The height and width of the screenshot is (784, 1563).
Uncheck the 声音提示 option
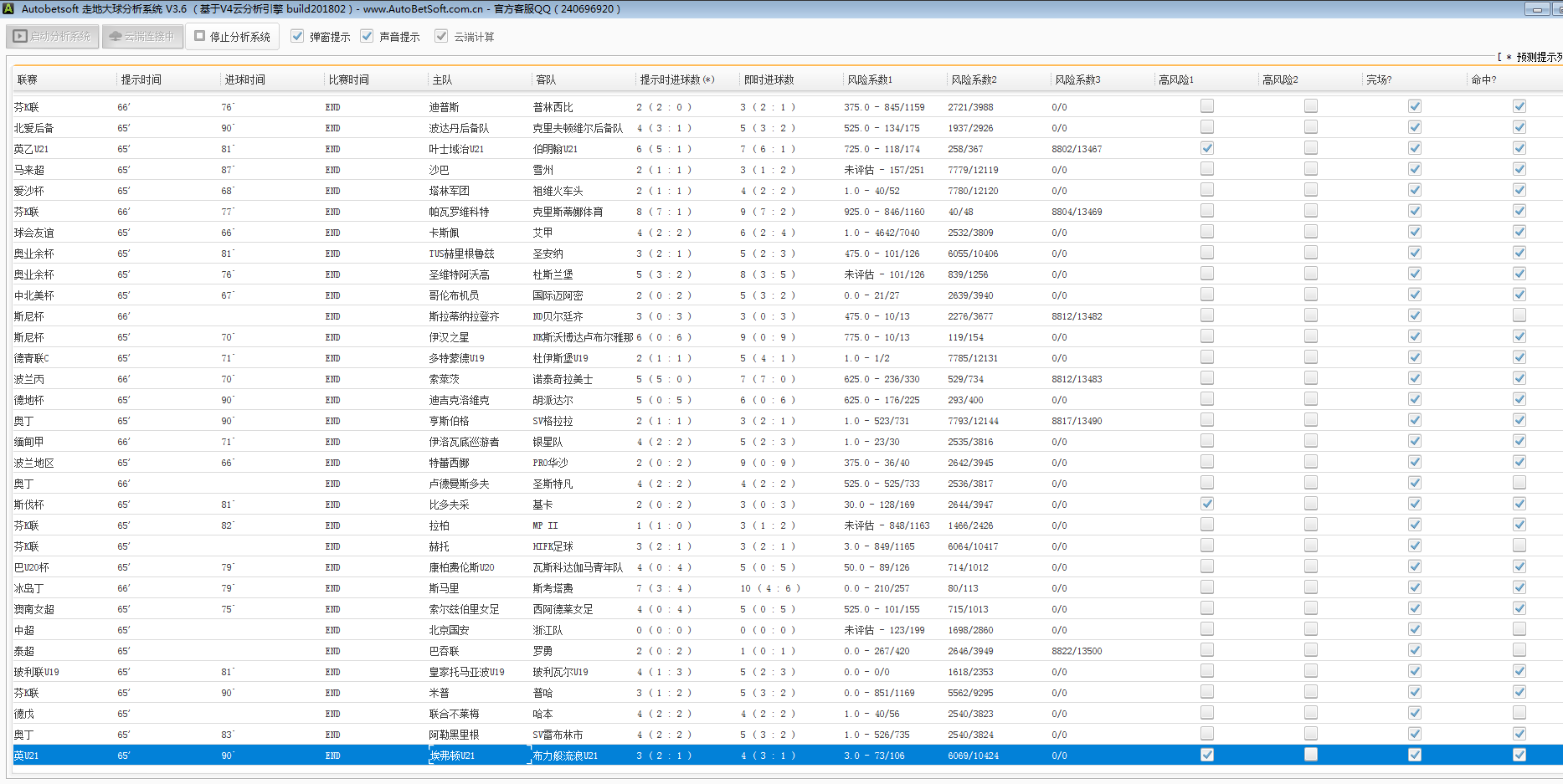coord(367,36)
